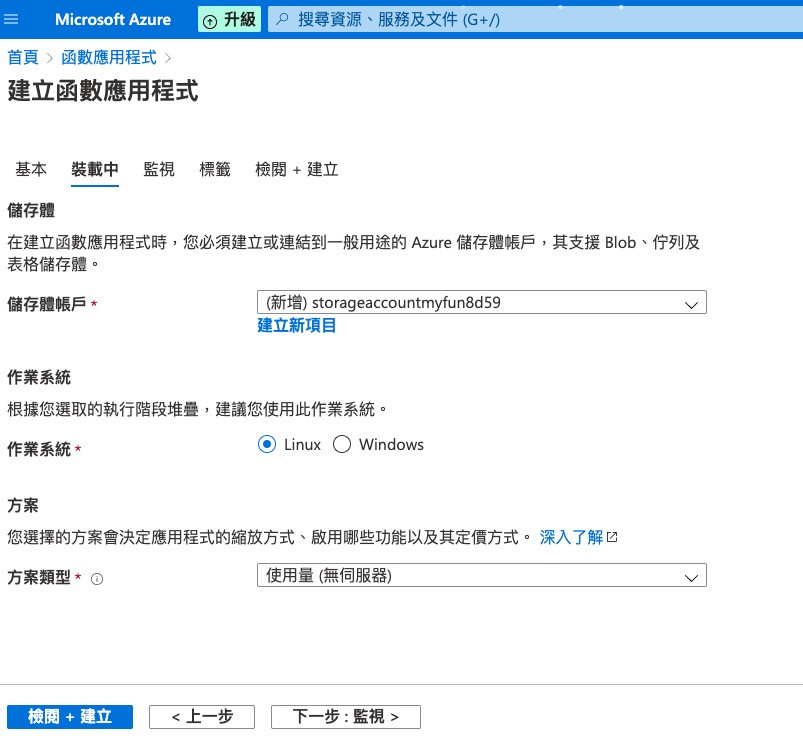
Task: Click the 方案 section heading
Action: point(23,505)
